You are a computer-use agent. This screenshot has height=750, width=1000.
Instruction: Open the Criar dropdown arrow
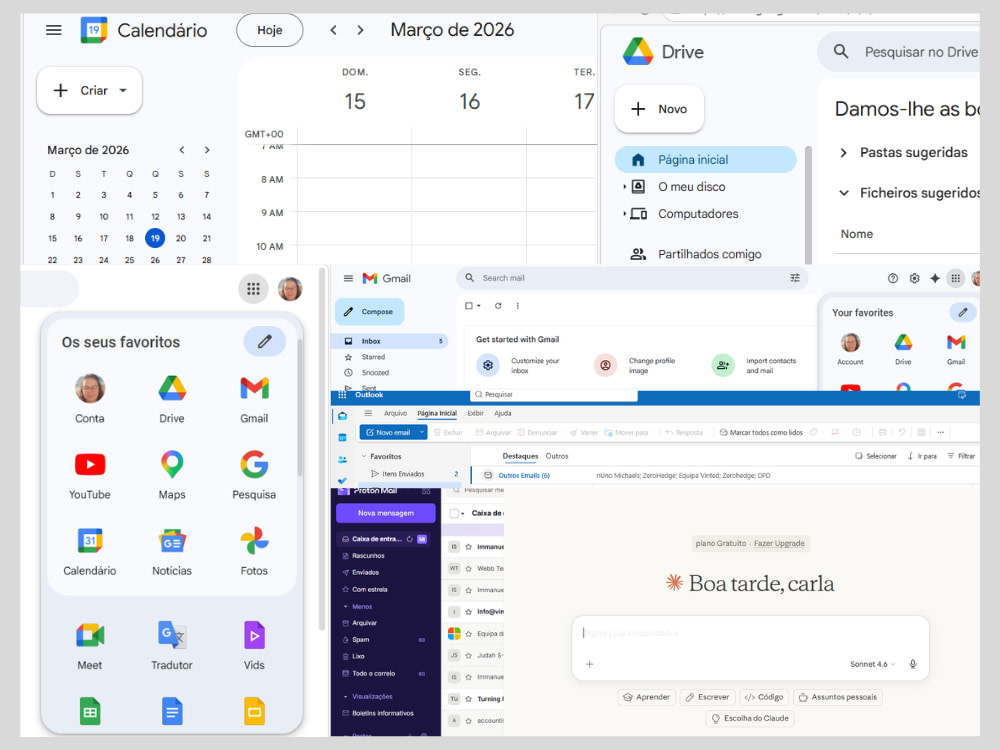[123, 91]
